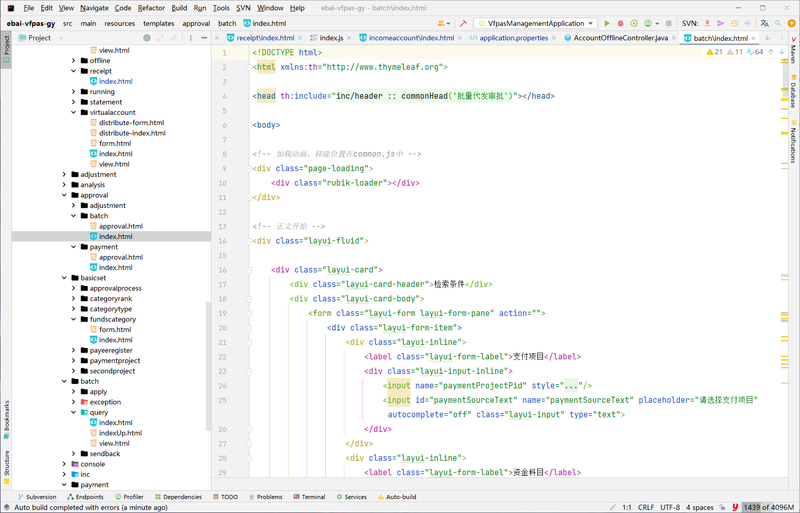
Task: Expand the console folder in tree
Action: pos(64,464)
